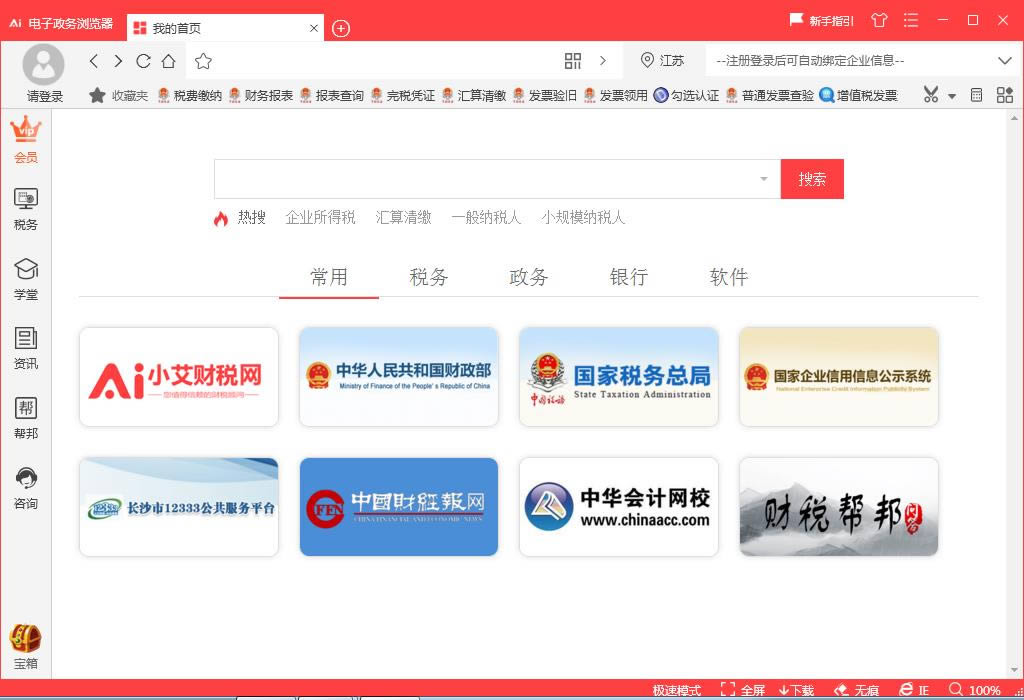The image size is (1024, 700).
Task: Open the 财税帮邦 tile
Action: tap(839, 507)
